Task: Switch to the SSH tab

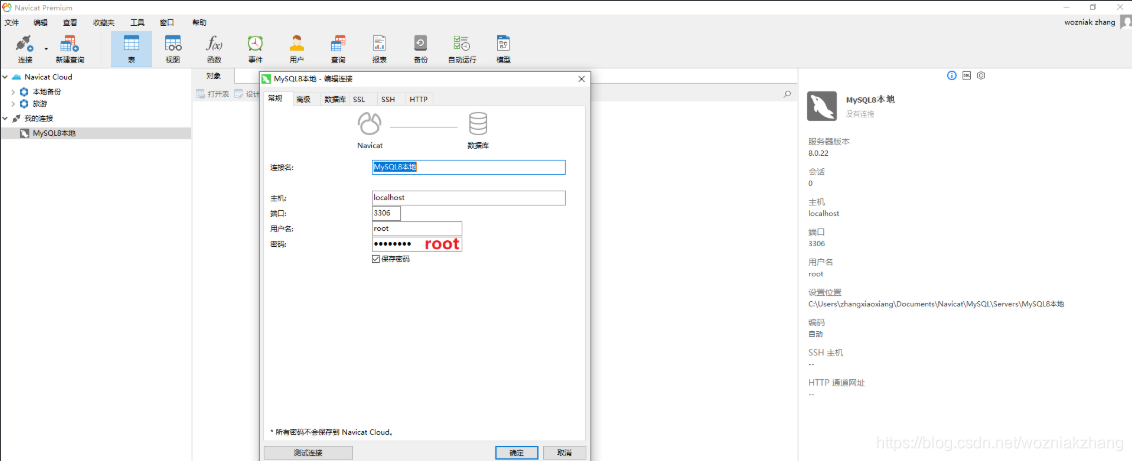Action: point(388,100)
